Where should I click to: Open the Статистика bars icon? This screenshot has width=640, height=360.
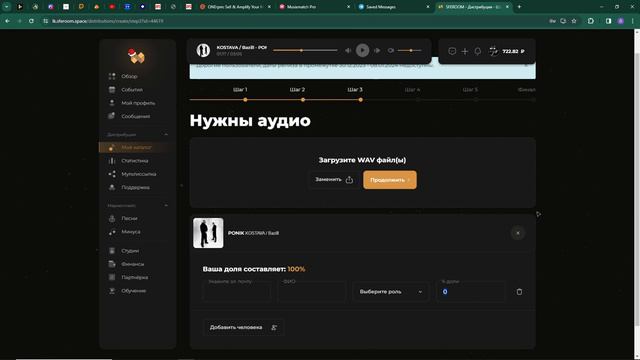coord(112,161)
